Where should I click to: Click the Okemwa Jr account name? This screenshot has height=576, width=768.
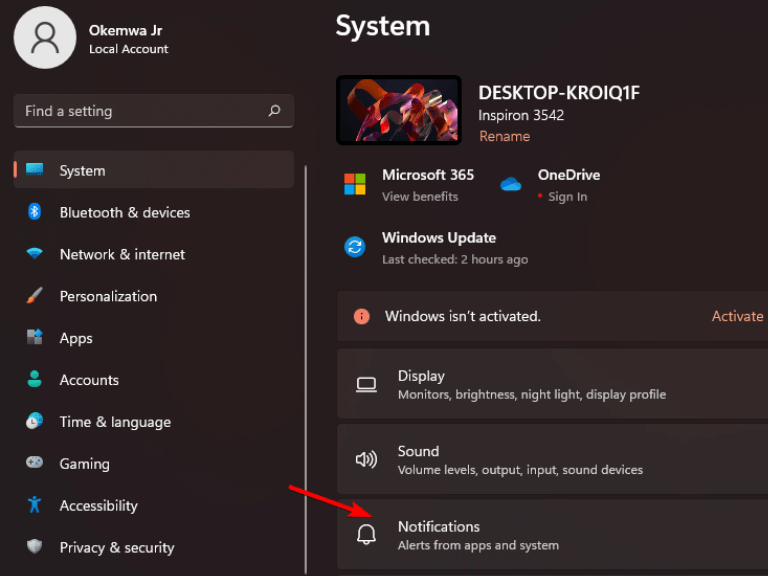pos(125,30)
